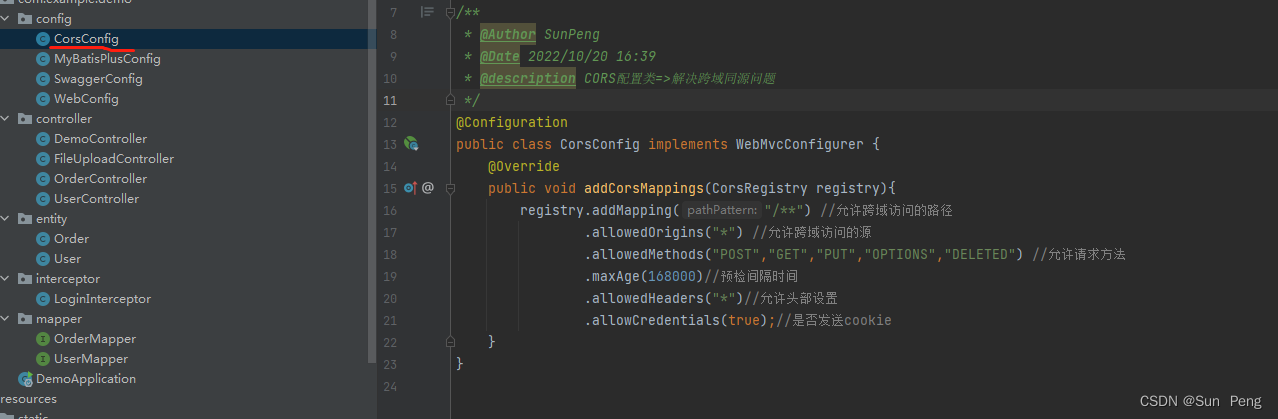The image size is (1278, 419).
Task: Open the Order entity class
Action: [x=71, y=239]
